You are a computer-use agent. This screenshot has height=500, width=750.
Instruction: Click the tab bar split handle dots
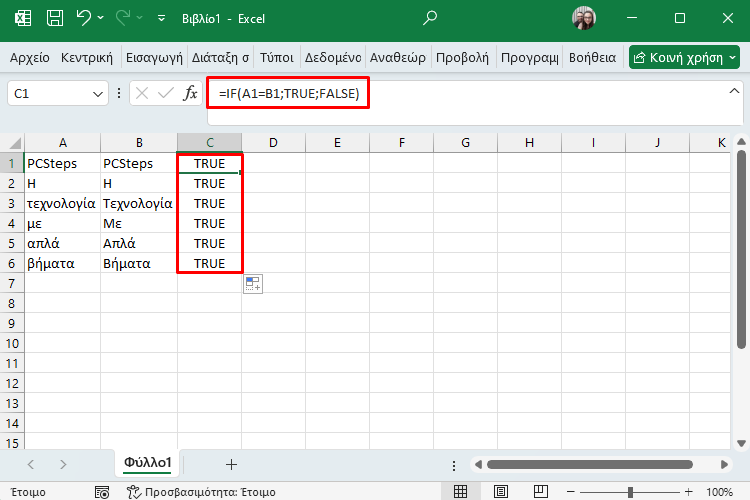(453, 465)
